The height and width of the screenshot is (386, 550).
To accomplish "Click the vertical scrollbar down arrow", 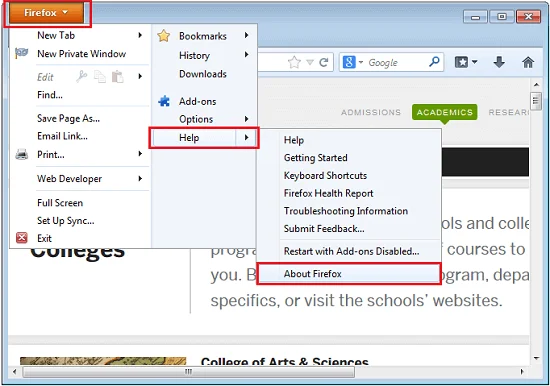I will click(536, 358).
